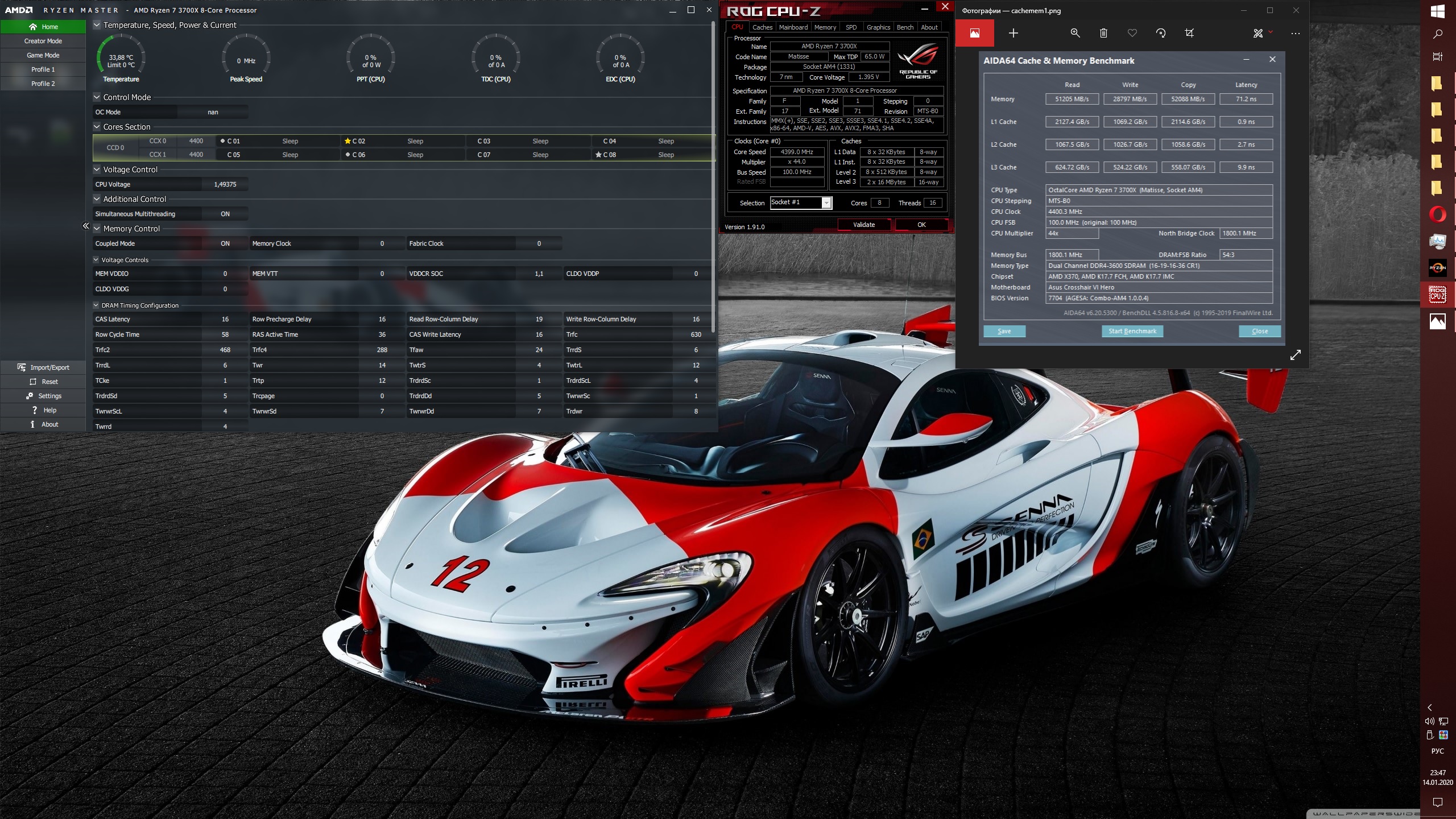Open the Socket #1 selection dropdown
The height and width of the screenshot is (819, 1456).
pyautogui.click(x=826, y=202)
